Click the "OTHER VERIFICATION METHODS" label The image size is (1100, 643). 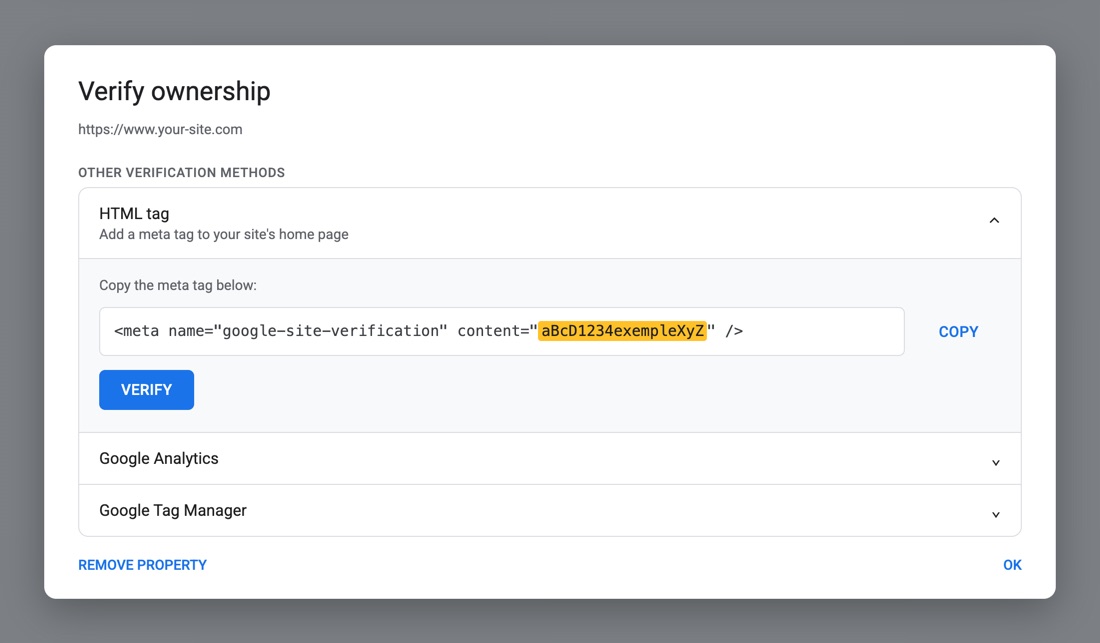[x=181, y=172]
